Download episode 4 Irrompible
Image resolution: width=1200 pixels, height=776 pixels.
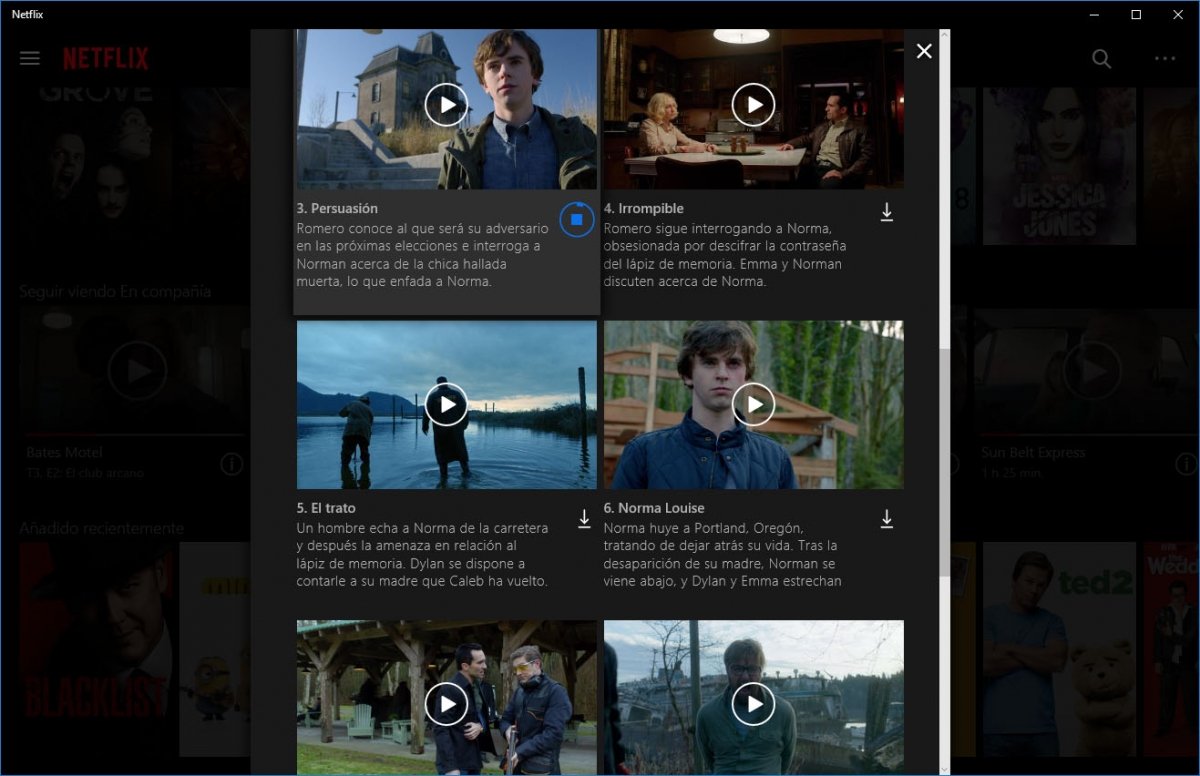click(x=886, y=213)
